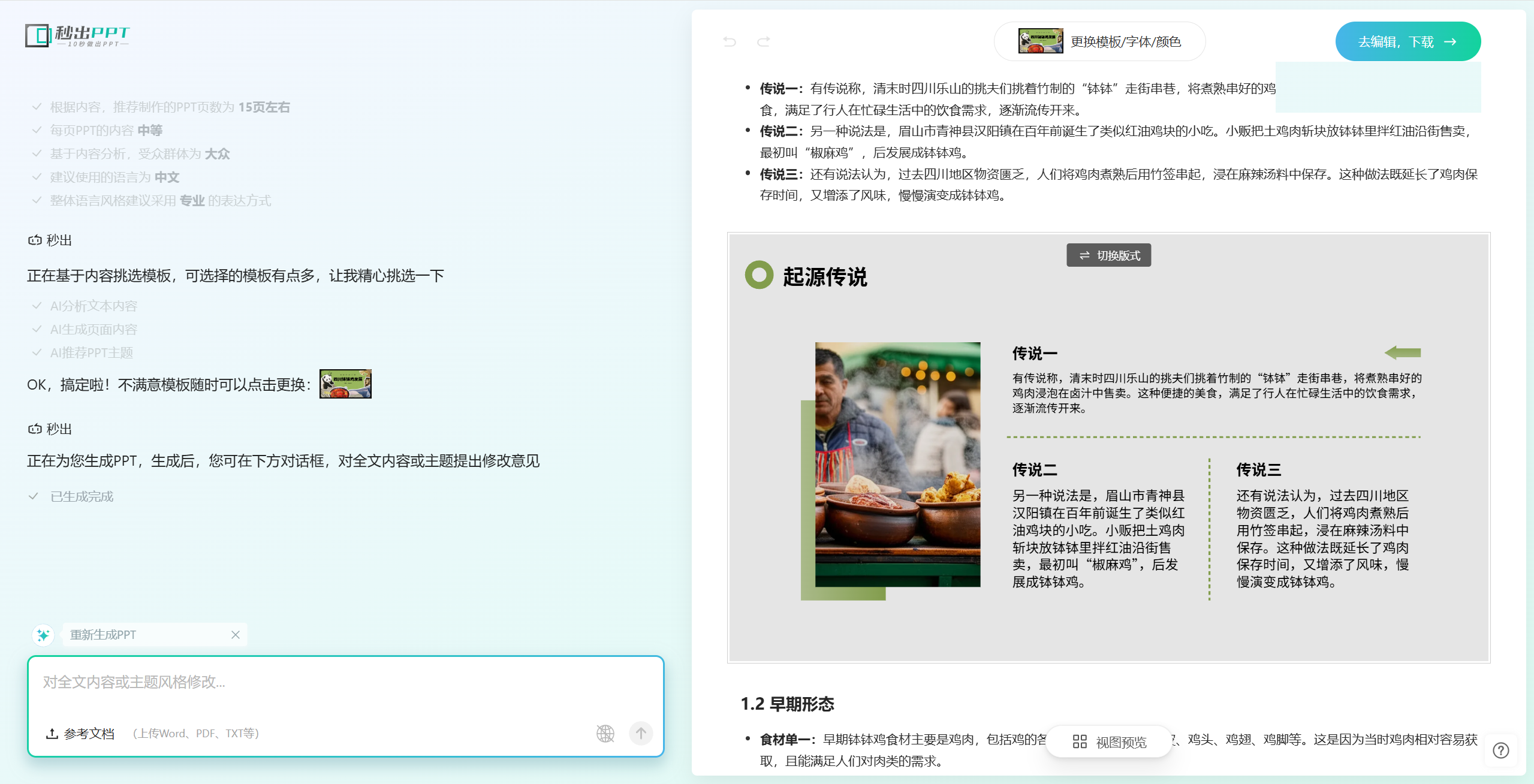Click panda template thumbnail in chat
This screenshot has width=1534, height=784.
[345, 384]
